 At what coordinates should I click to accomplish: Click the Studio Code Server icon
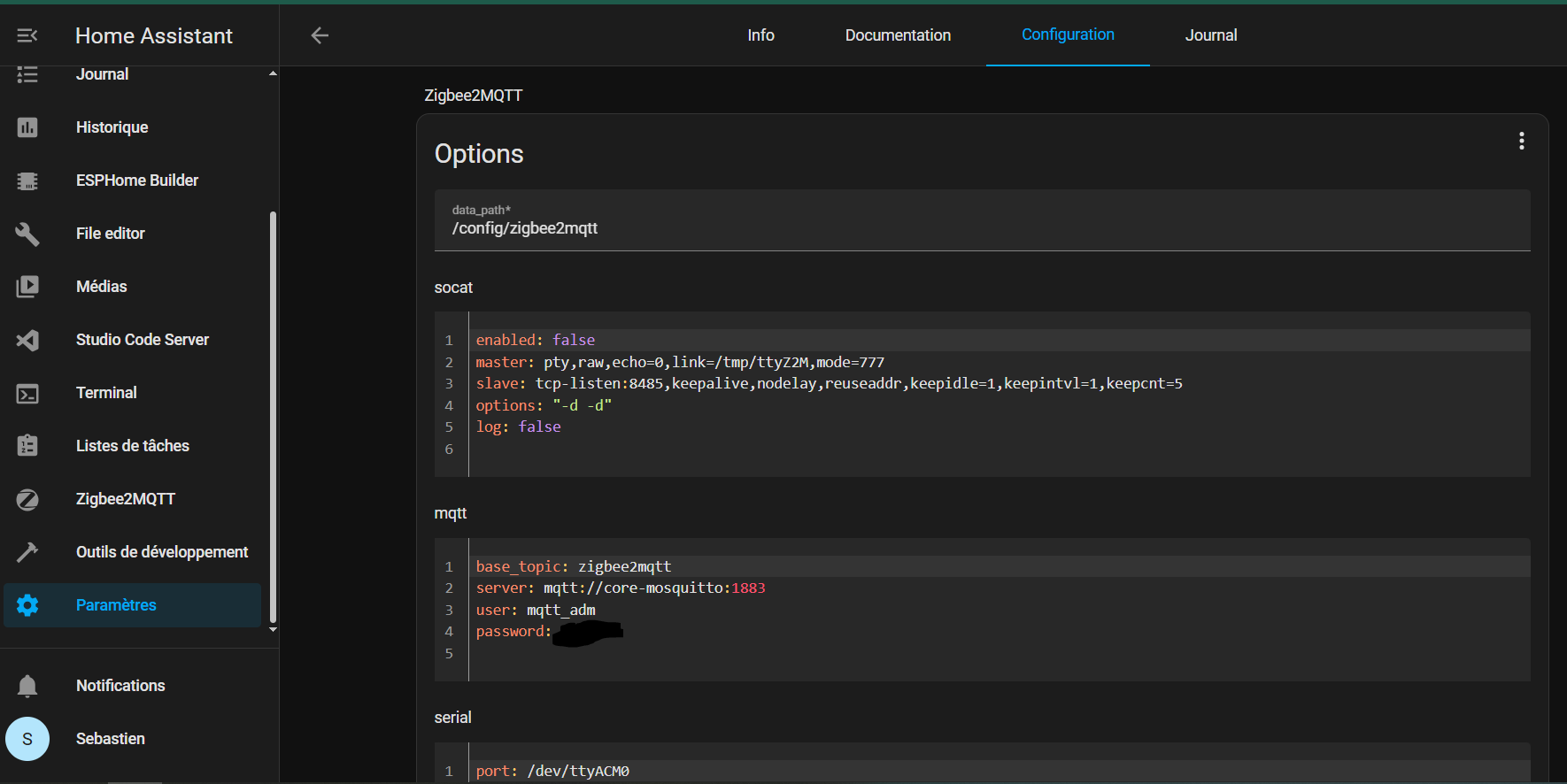coord(27,340)
